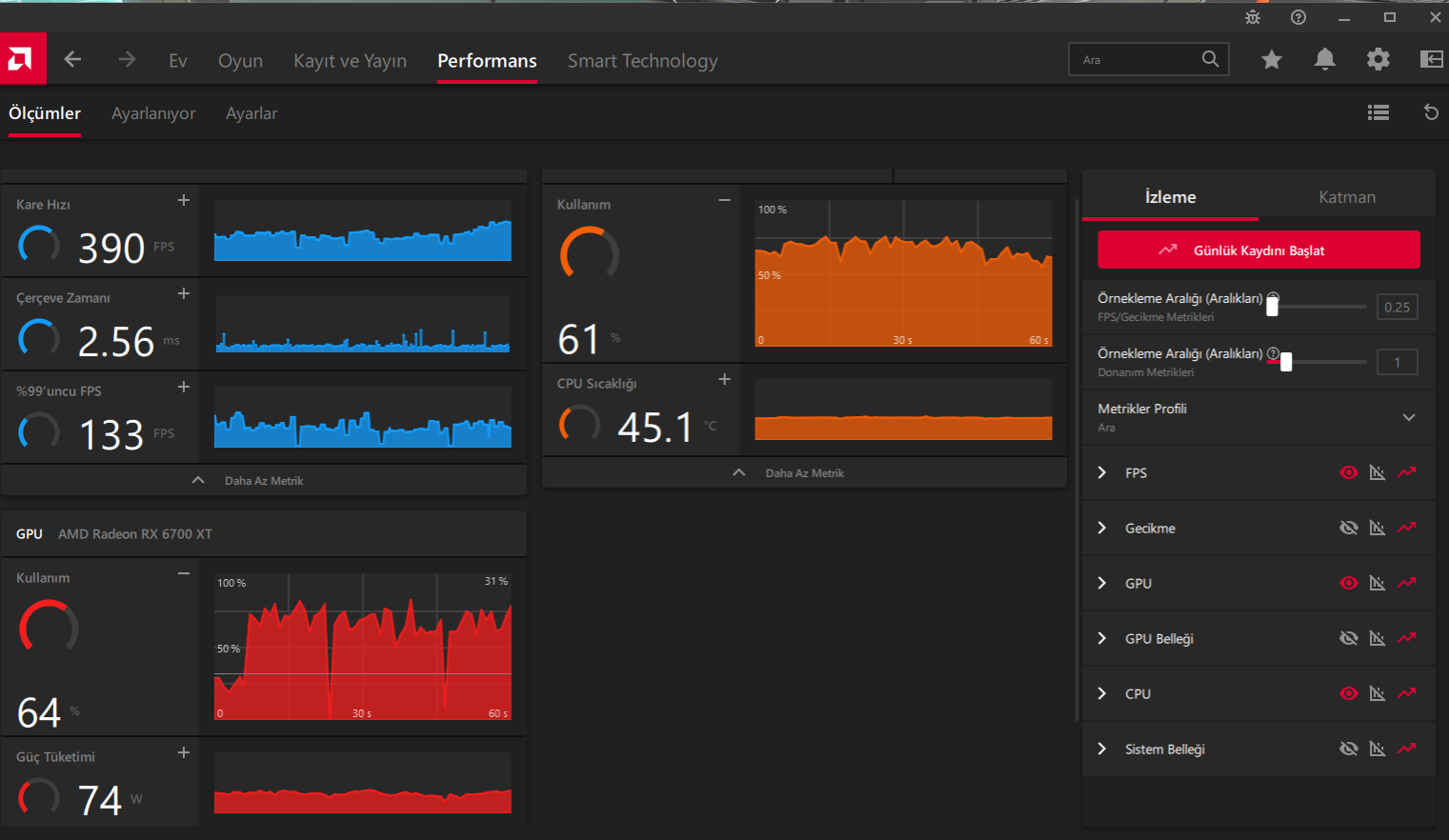Open the bug report tool icon
Image resolution: width=1449 pixels, height=840 pixels.
[1253, 17]
